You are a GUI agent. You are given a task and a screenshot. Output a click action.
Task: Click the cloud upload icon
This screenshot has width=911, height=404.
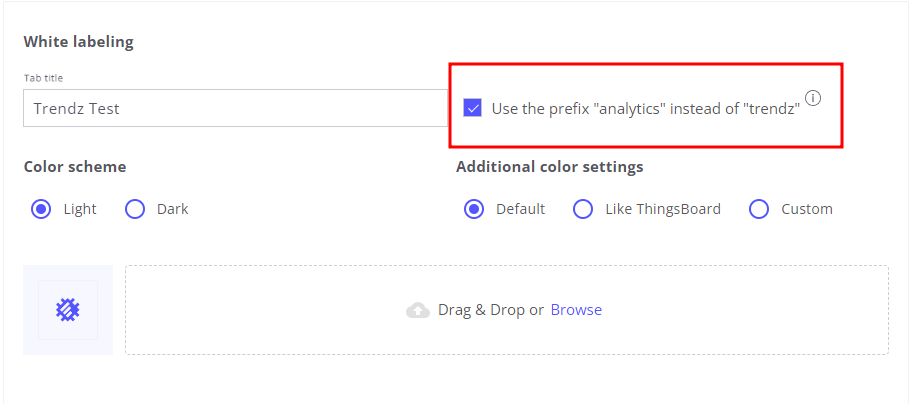tap(418, 310)
